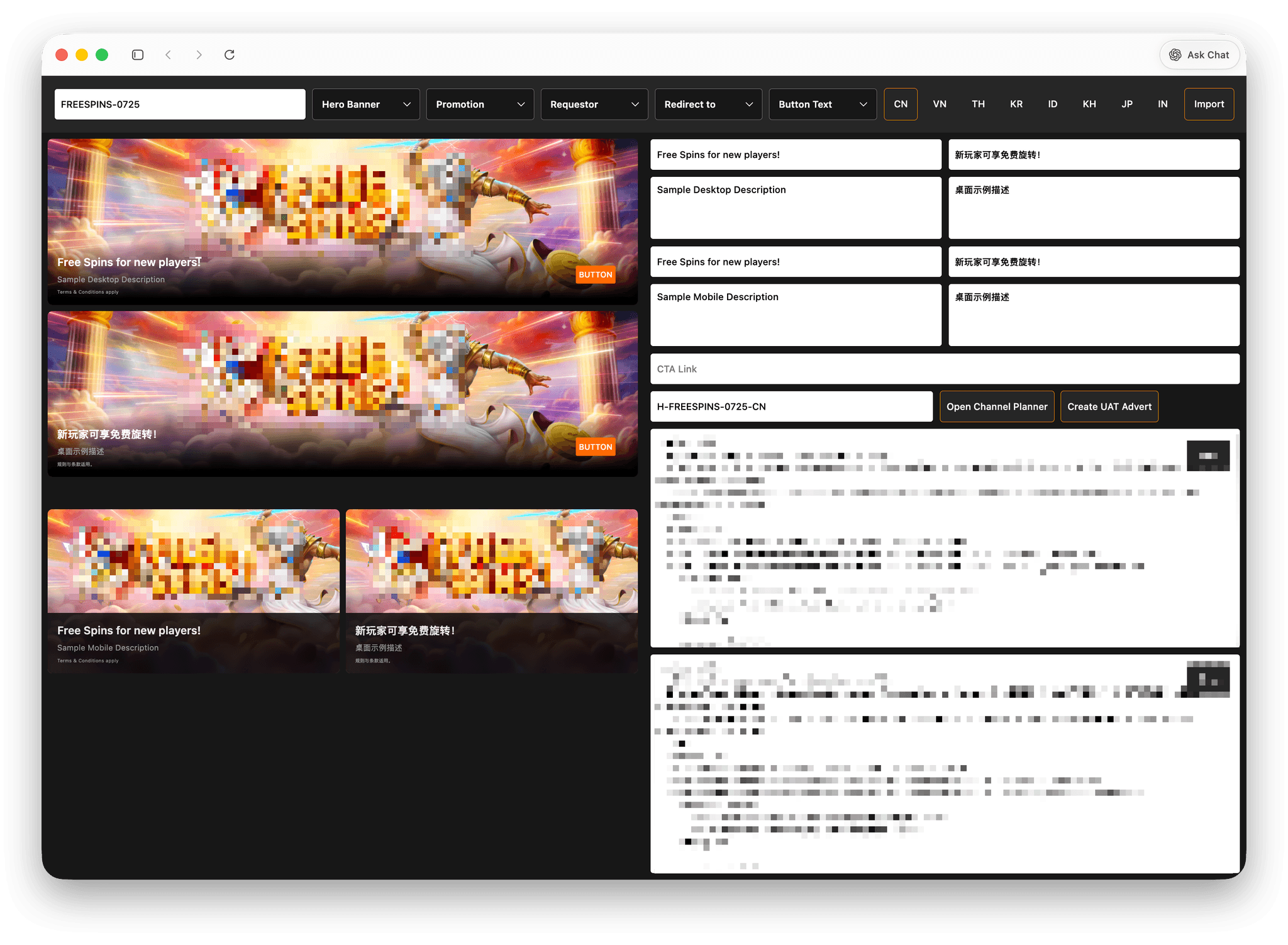The height and width of the screenshot is (945, 1288).
Task: Select the IN language tab
Action: (1163, 104)
